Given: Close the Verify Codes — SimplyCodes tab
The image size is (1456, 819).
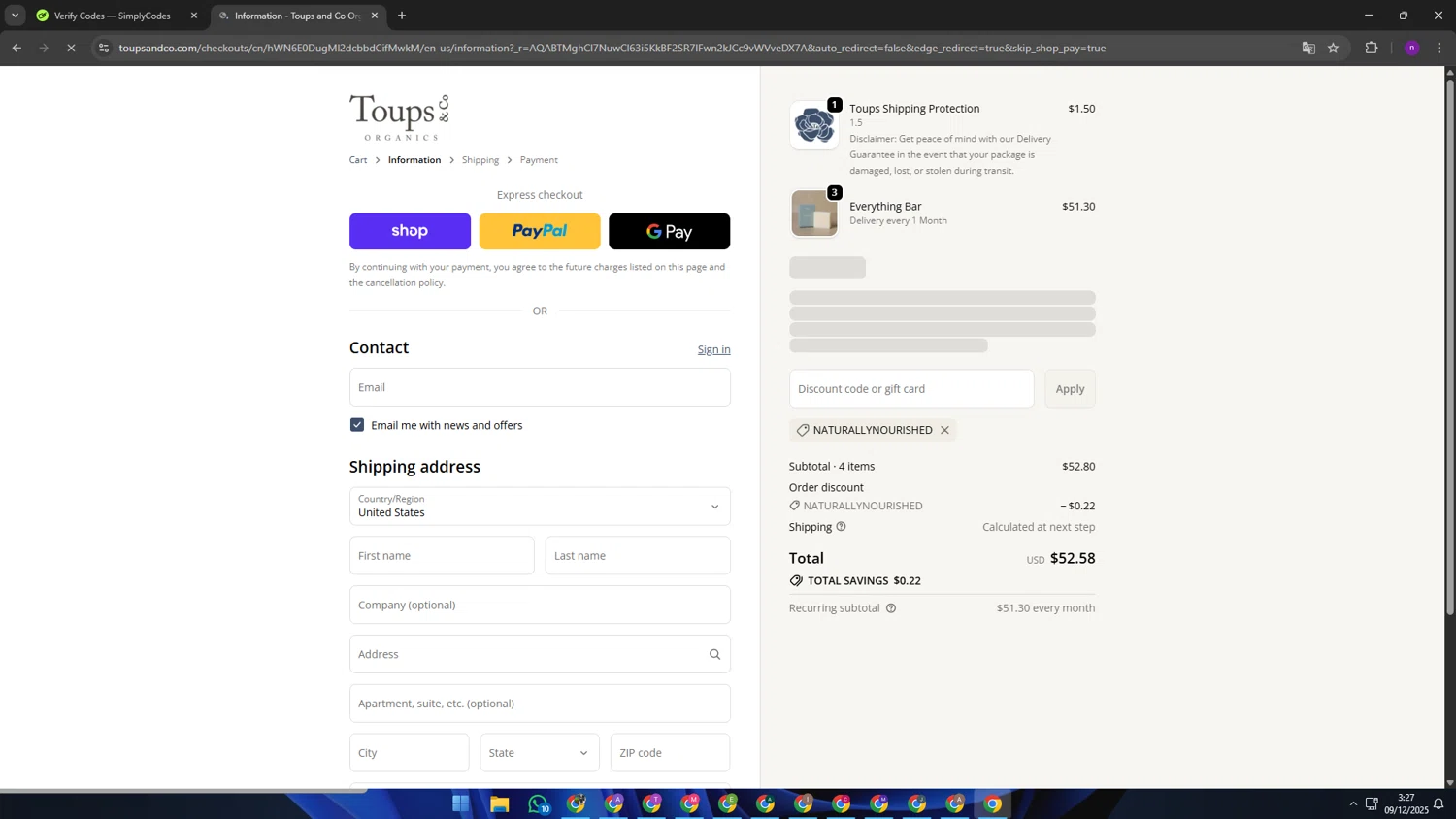Looking at the screenshot, I should (194, 16).
